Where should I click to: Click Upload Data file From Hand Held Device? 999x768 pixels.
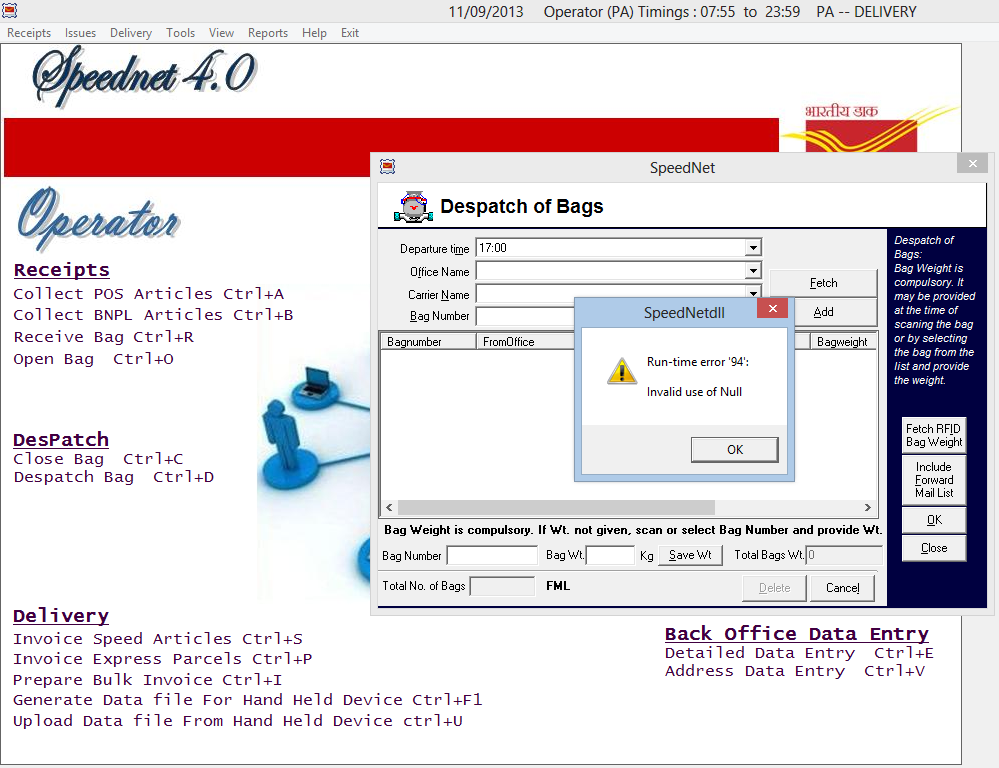238,721
